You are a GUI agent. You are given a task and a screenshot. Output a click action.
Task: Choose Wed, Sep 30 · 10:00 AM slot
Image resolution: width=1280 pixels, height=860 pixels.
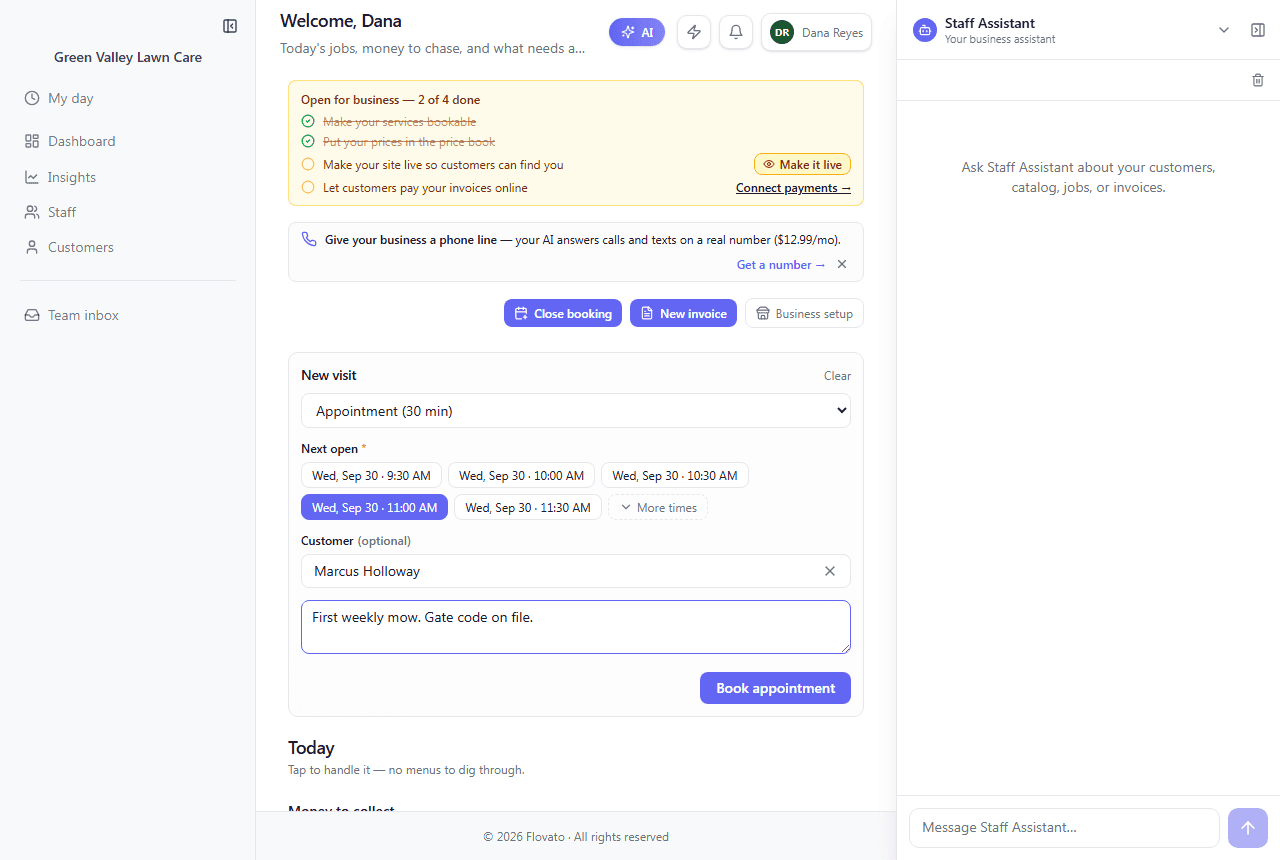pos(521,476)
